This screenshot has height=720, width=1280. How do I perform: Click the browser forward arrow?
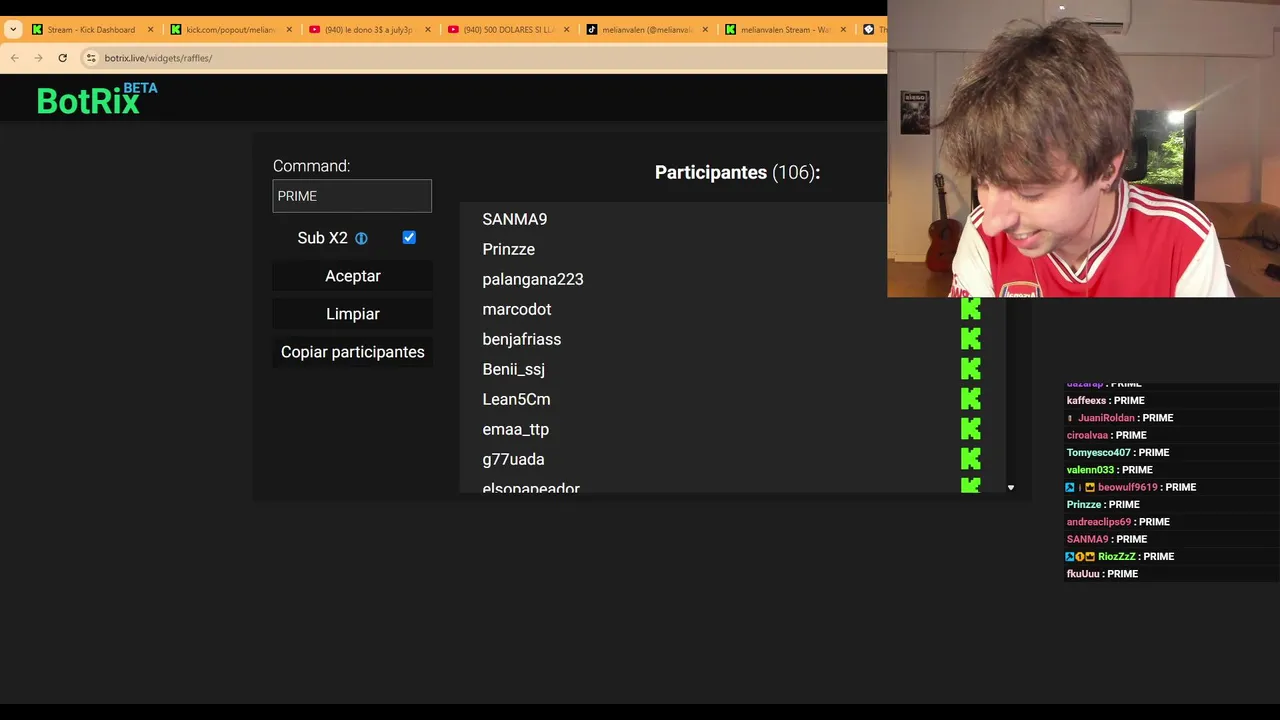(x=38, y=58)
